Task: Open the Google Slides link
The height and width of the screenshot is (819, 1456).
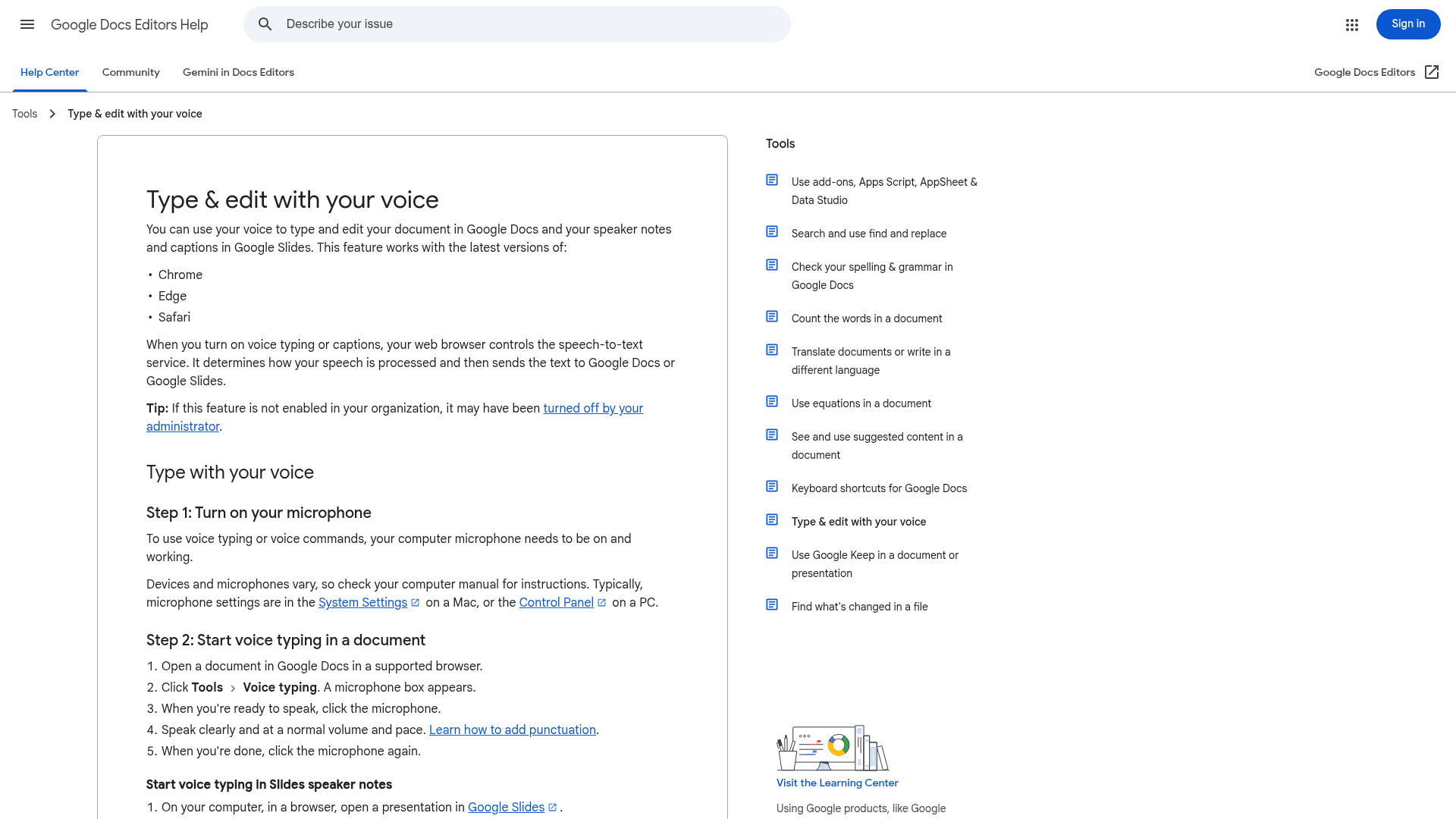Action: (x=506, y=807)
